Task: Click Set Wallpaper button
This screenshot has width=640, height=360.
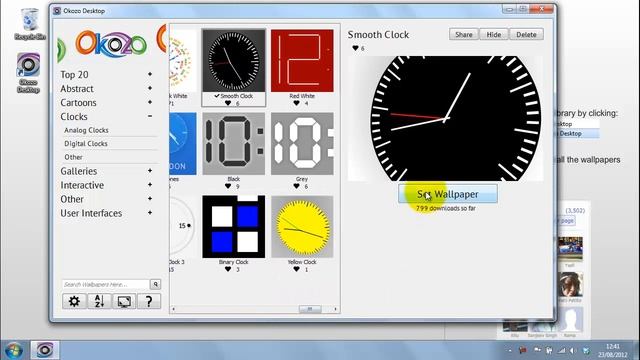Action: pyautogui.click(x=448, y=194)
